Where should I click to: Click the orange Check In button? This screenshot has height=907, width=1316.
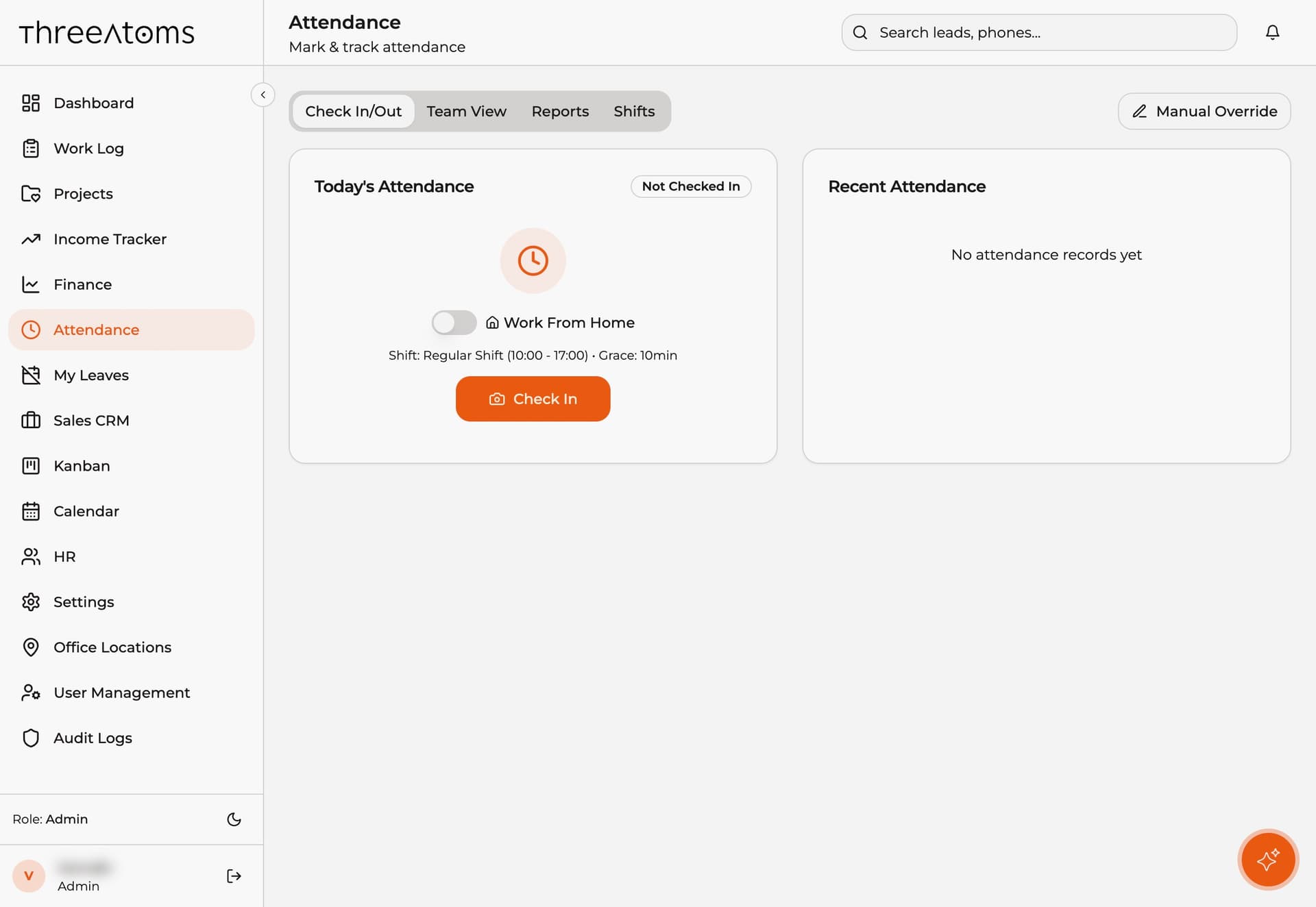tap(533, 399)
